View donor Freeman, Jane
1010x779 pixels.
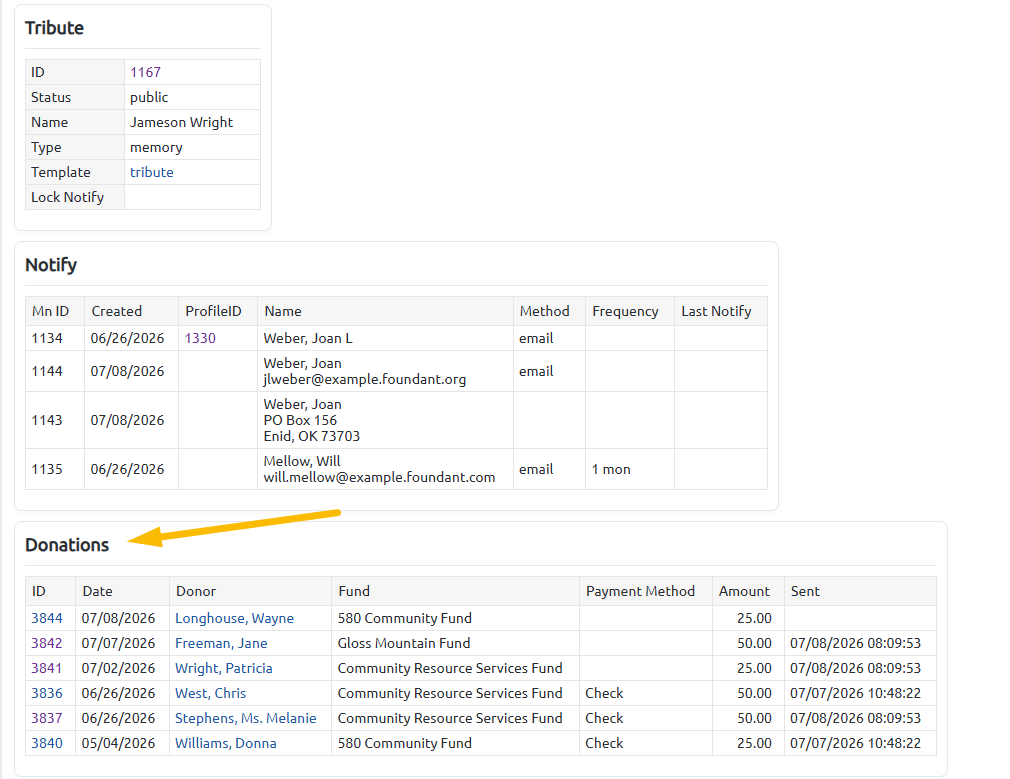tap(221, 643)
